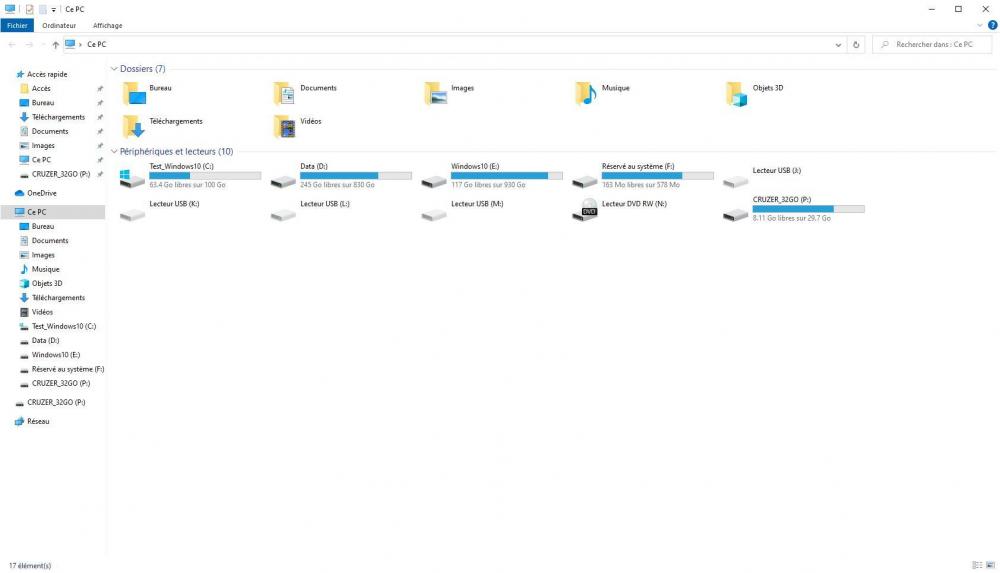
Task: Click the "117 Go libres sur 930 Go" text
Action: coord(489,185)
